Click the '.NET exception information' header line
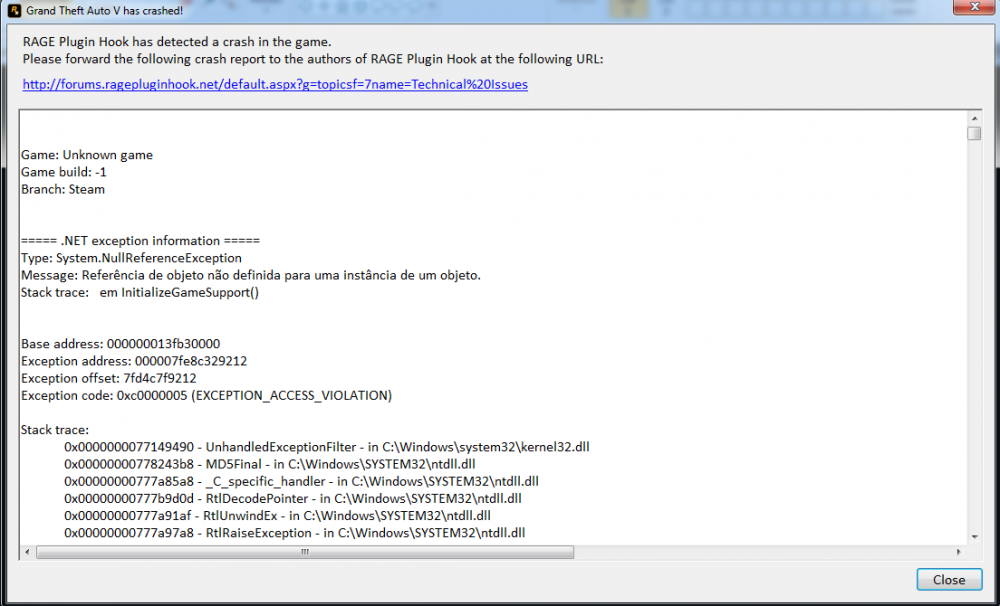 (140, 241)
